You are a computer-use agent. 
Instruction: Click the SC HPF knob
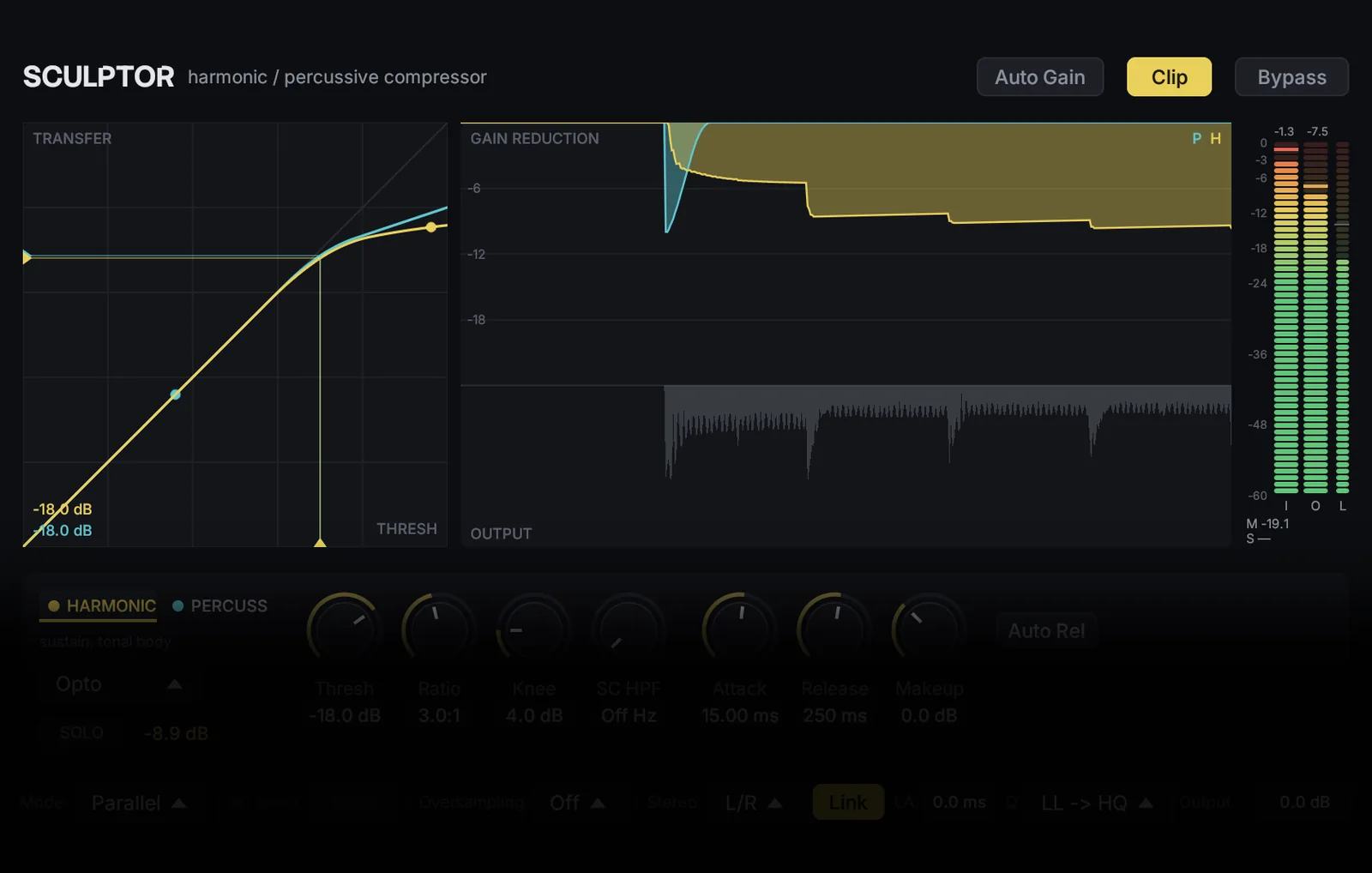pyautogui.click(x=629, y=629)
